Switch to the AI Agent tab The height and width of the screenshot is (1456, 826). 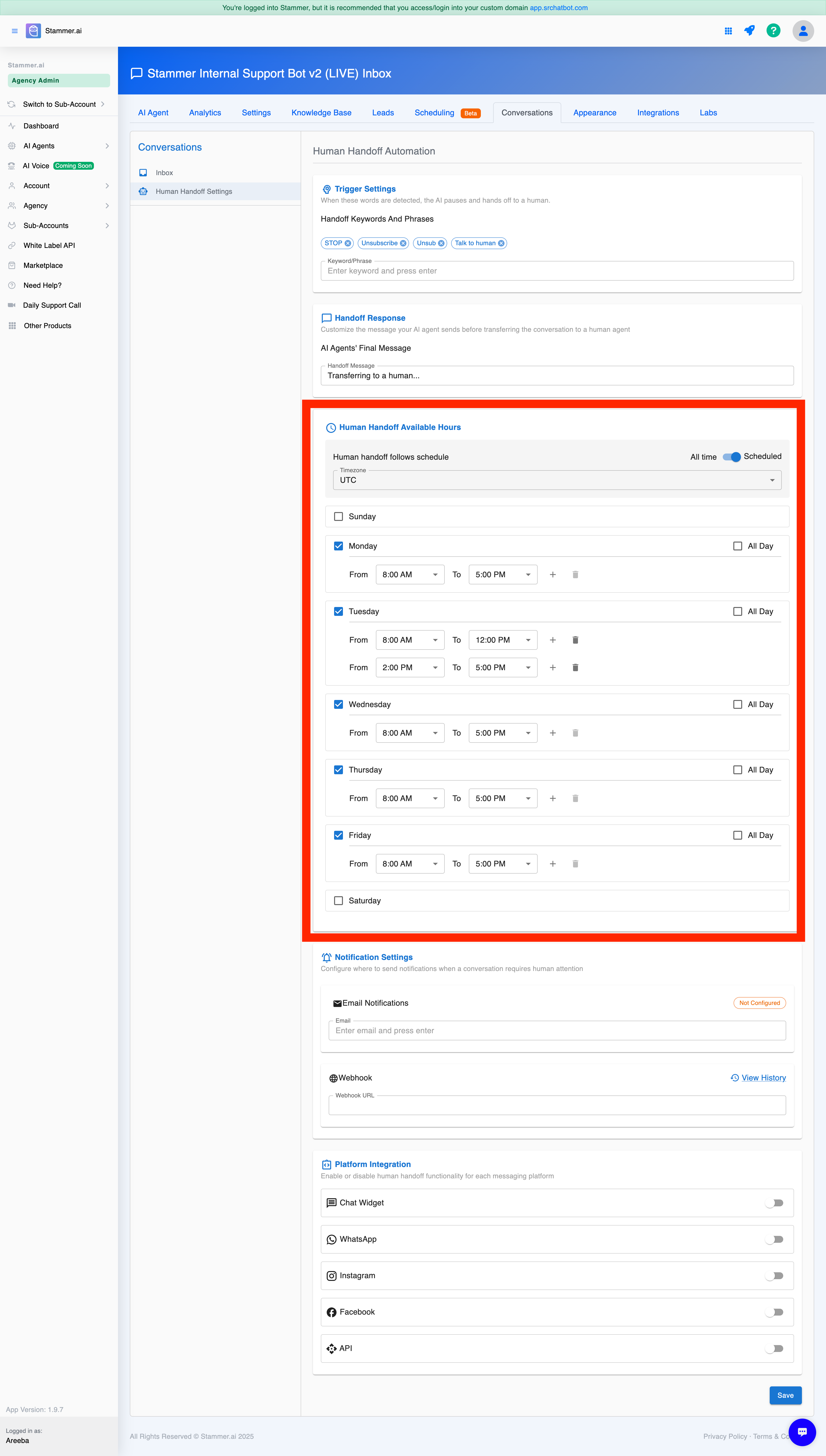coord(153,113)
